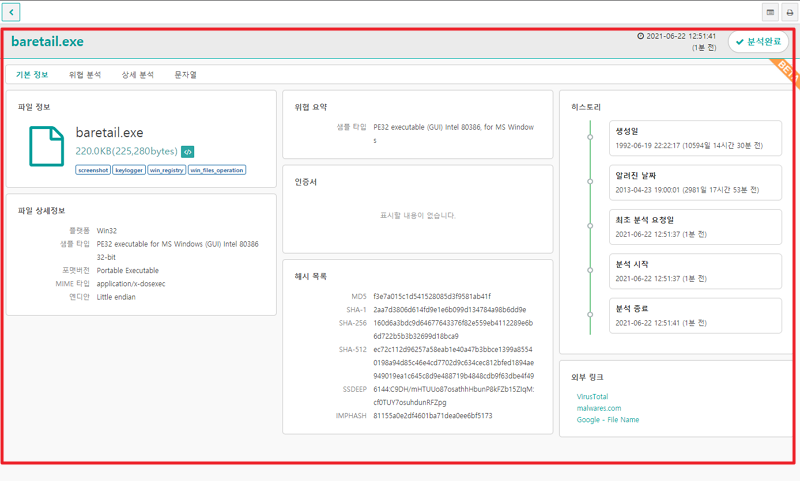Open the Google - File Name link
Image resolution: width=800 pixels, height=481 pixels.
click(608, 420)
